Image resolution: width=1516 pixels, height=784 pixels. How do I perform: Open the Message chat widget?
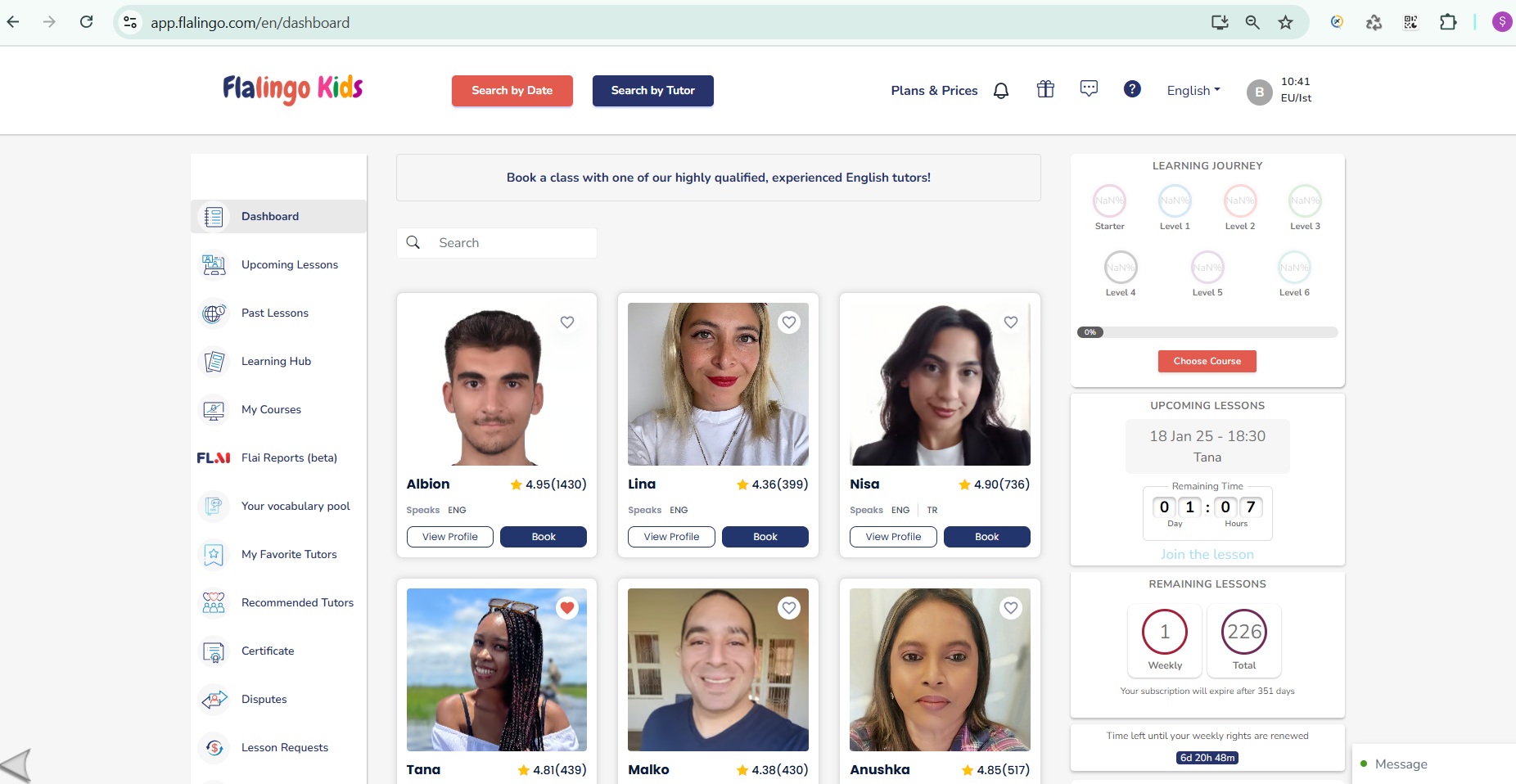click(x=1433, y=764)
